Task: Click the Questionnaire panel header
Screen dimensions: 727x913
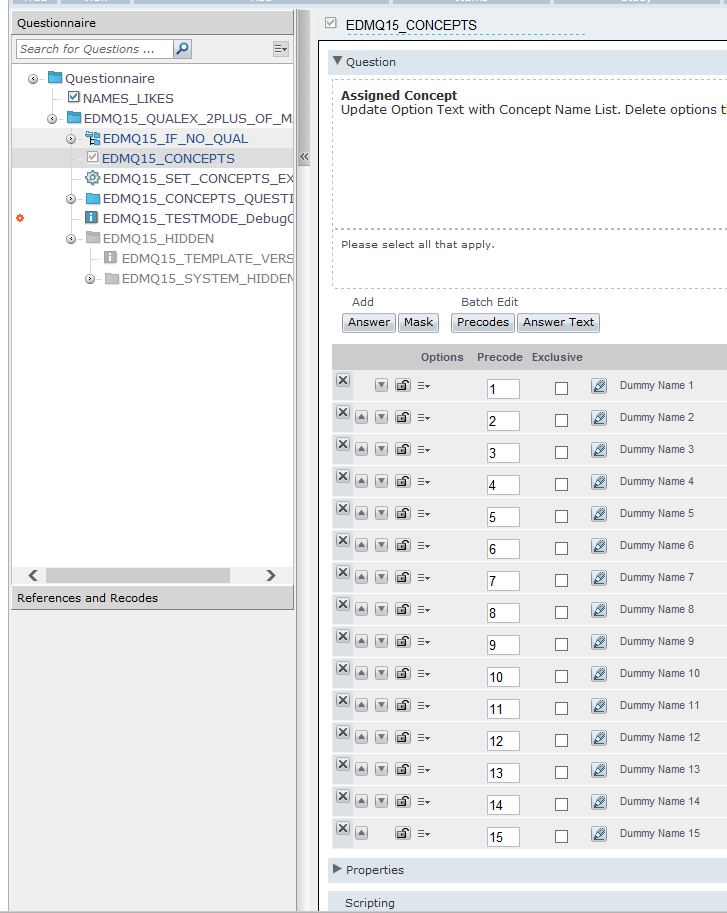Action: pyautogui.click(x=153, y=23)
